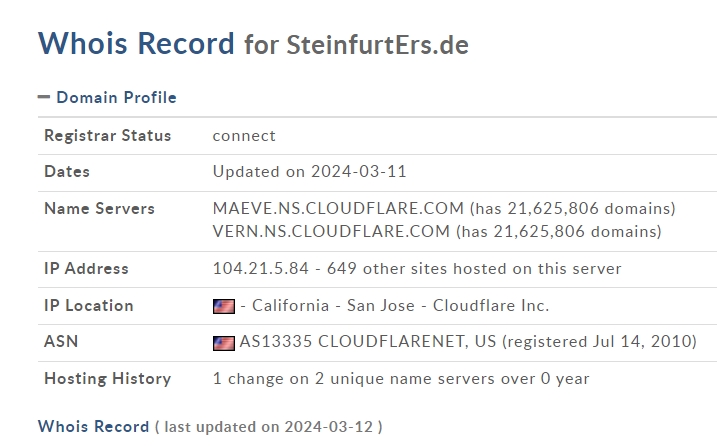Click last updated on 2024-03-12 text
The image size is (717, 446).
(269, 427)
